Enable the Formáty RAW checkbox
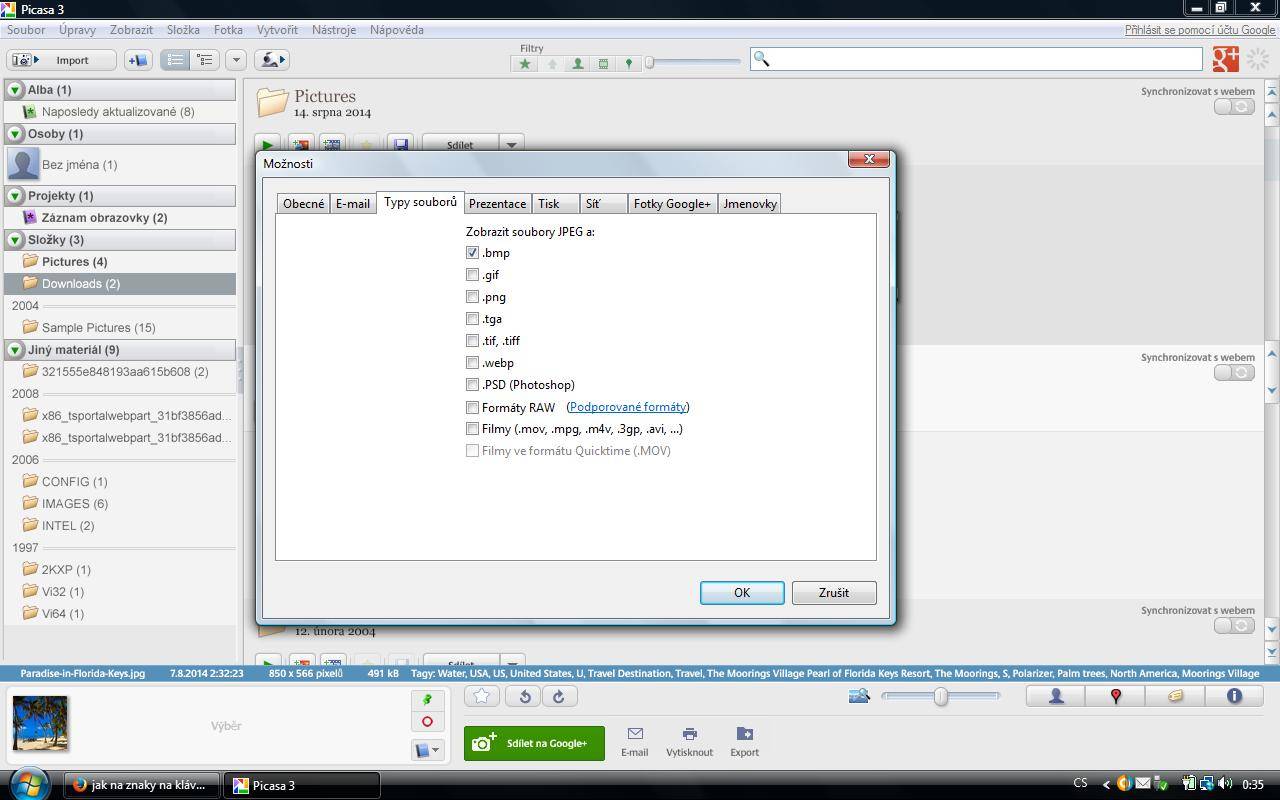The height and width of the screenshot is (800, 1280). tap(472, 407)
